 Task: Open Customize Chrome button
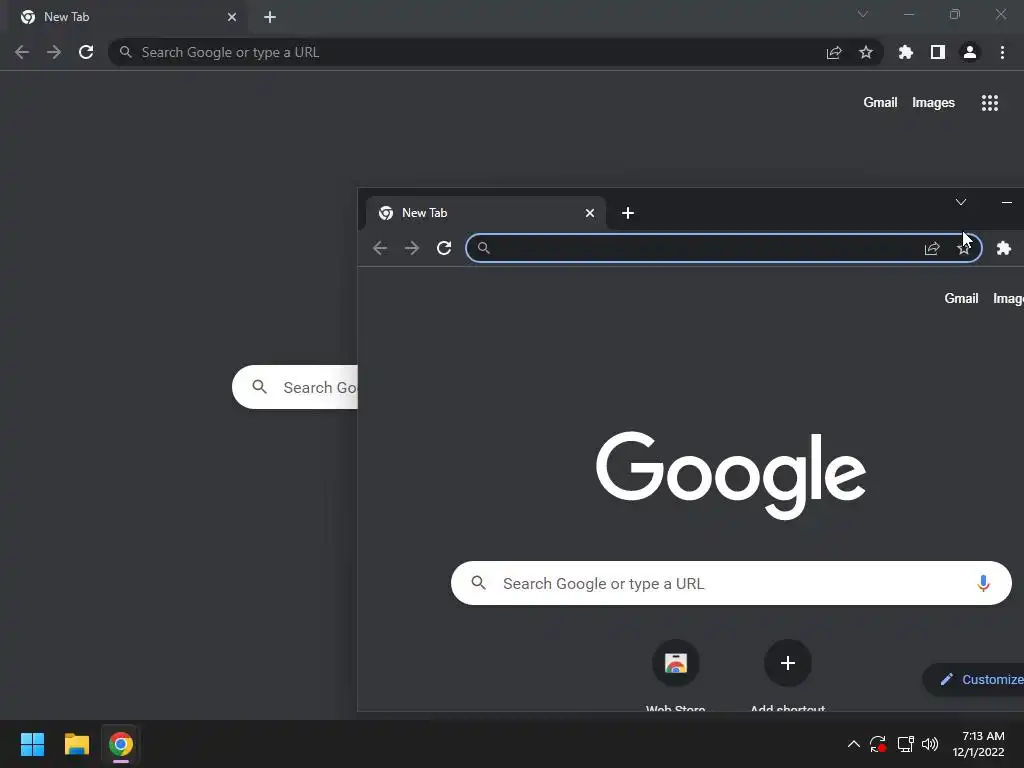pyautogui.click(x=973, y=679)
